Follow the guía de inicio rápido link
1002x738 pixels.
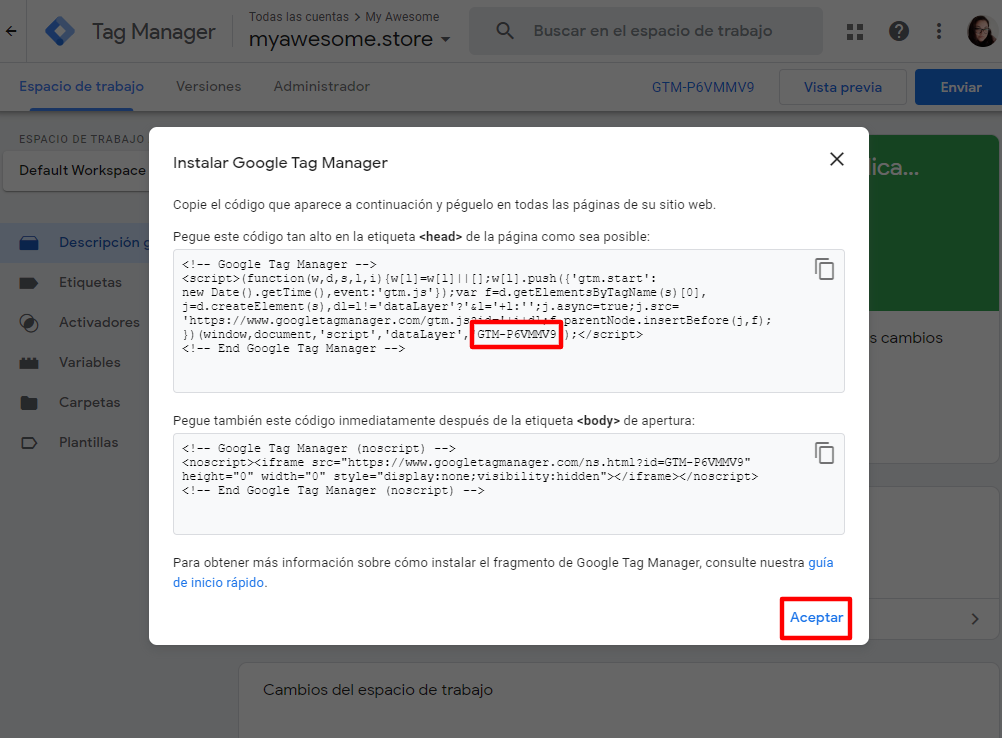[x=219, y=583]
